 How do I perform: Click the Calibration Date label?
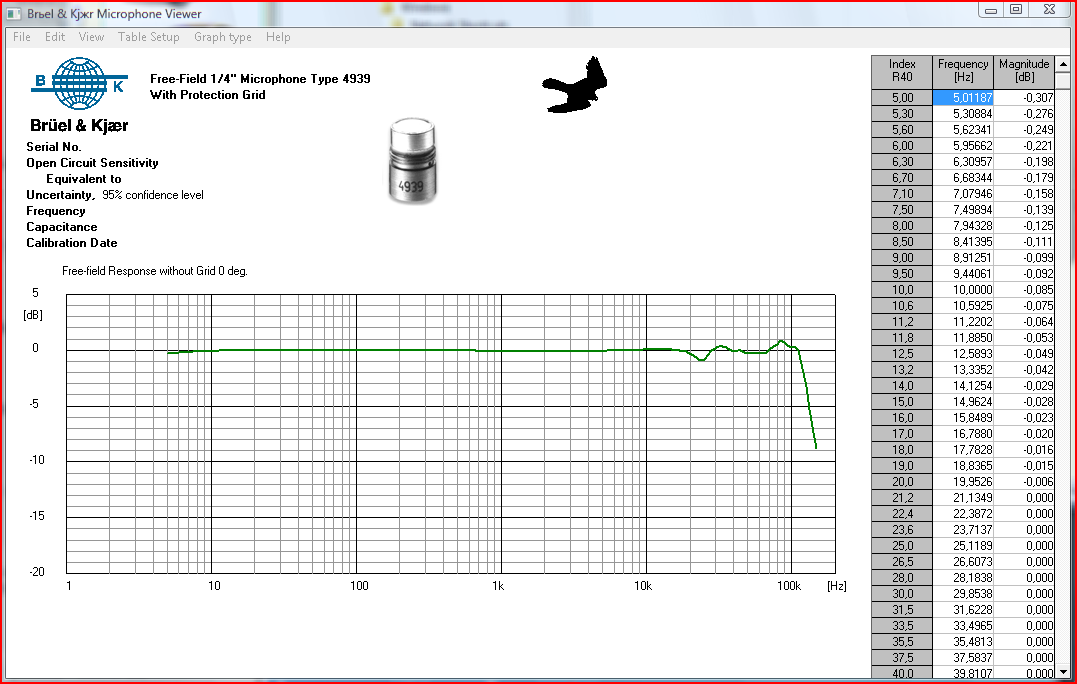[x=71, y=243]
